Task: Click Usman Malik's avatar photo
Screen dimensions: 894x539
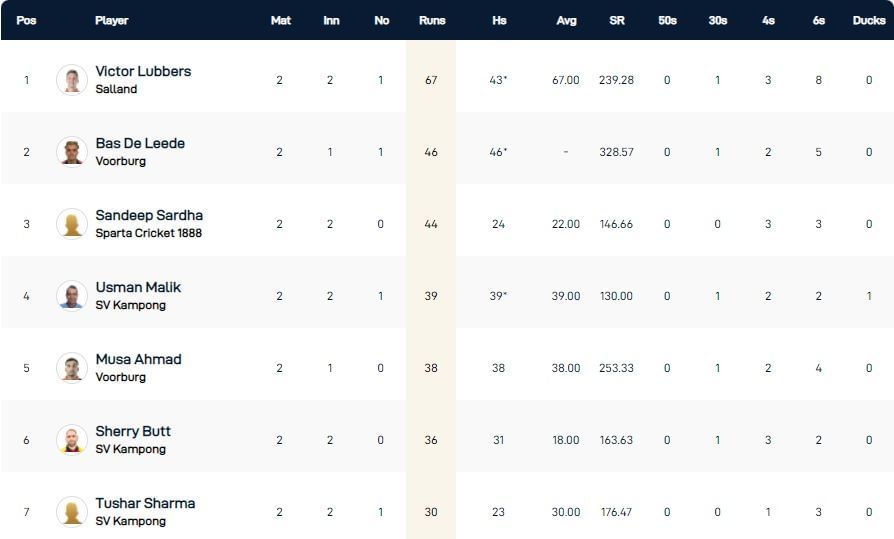Action: click(72, 296)
